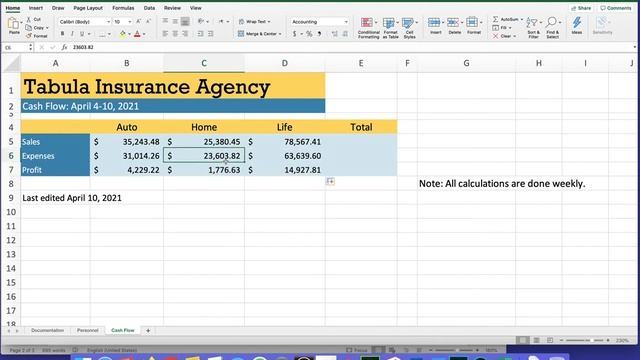Open Sort & Filter options
The height and width of the screenshot is (360, 640).
(533, 28)
